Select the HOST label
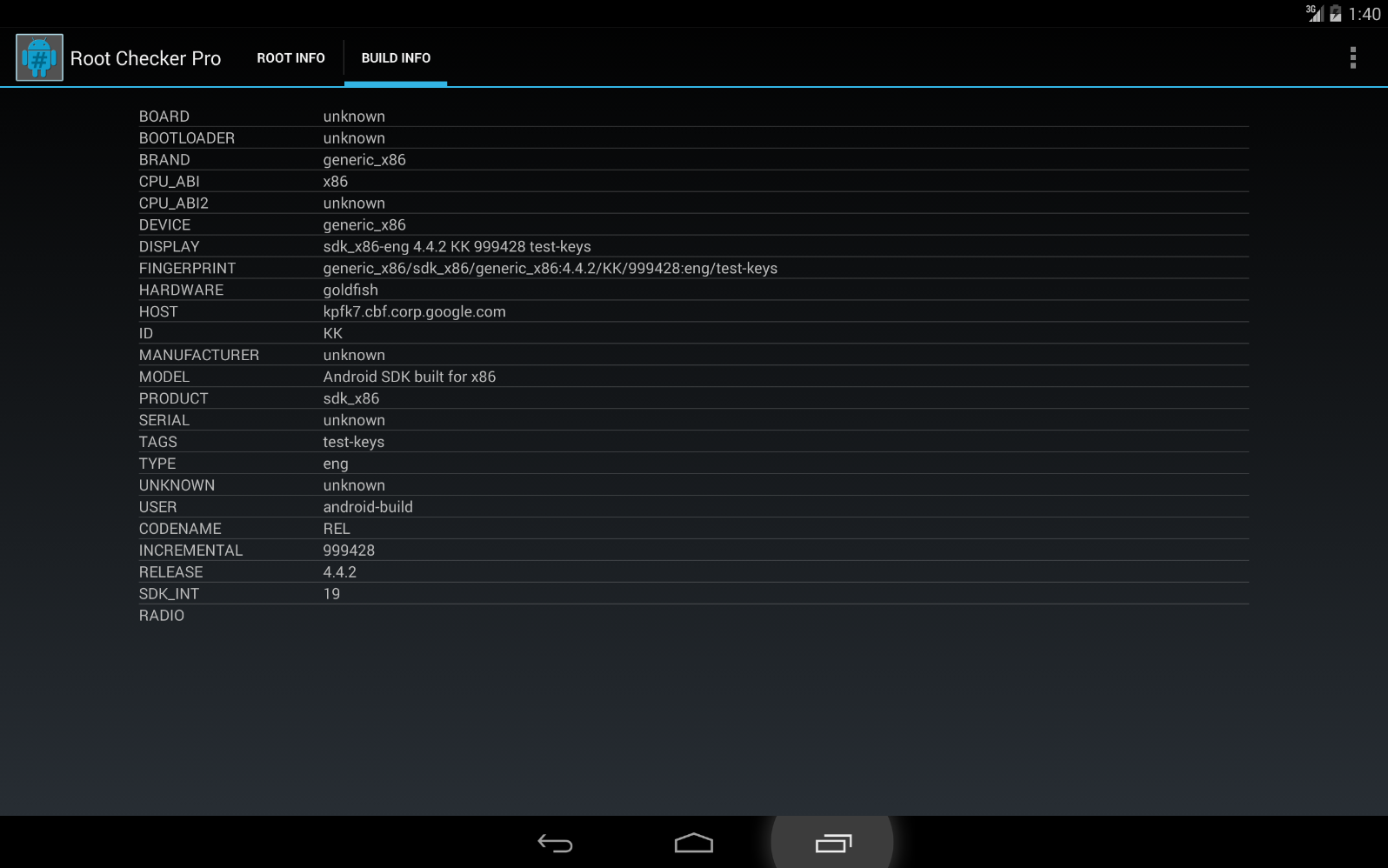The image size is (1388, 868). [158, 312]
